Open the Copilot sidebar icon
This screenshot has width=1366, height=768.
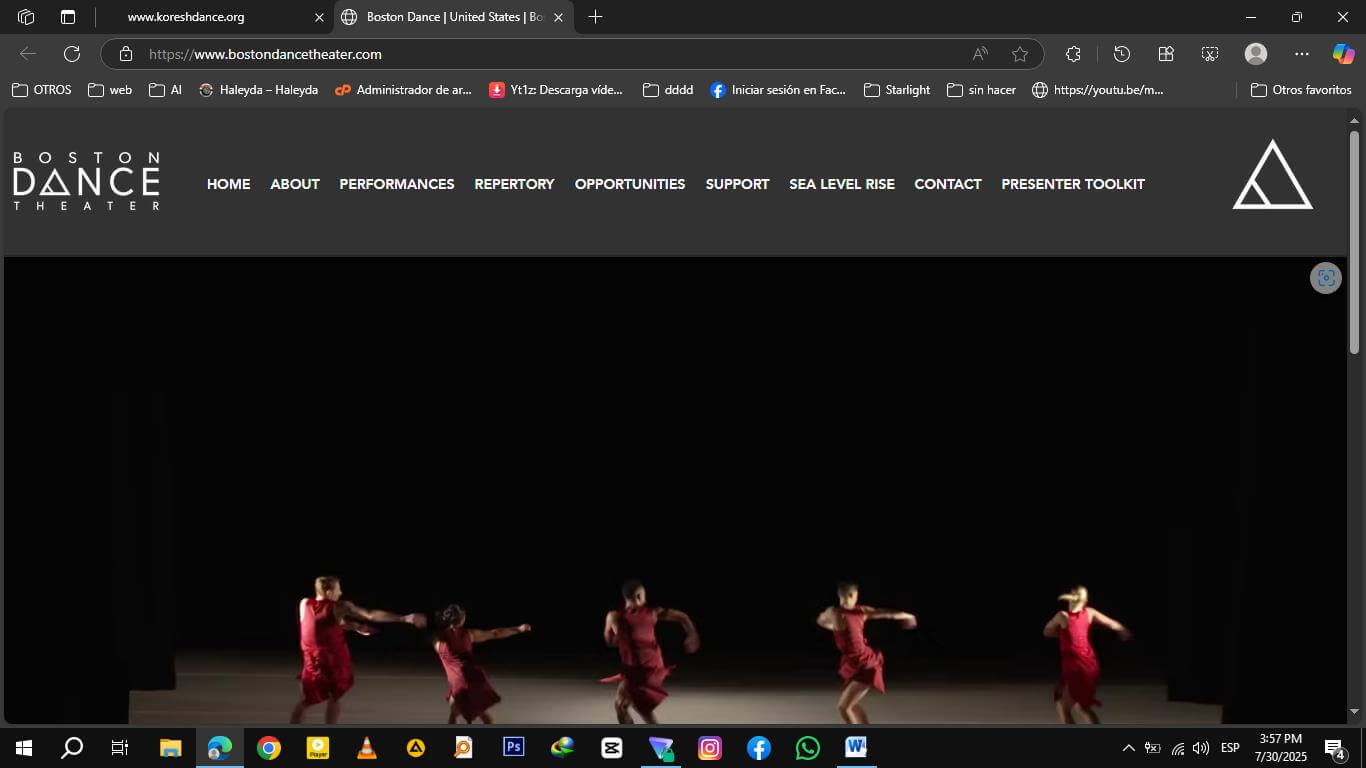click(1343, 54)
